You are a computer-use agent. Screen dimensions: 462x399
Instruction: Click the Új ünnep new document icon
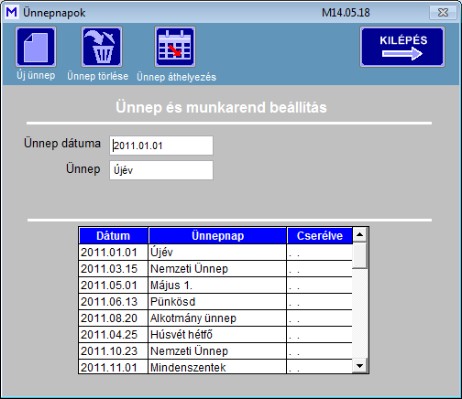point(36,47)
